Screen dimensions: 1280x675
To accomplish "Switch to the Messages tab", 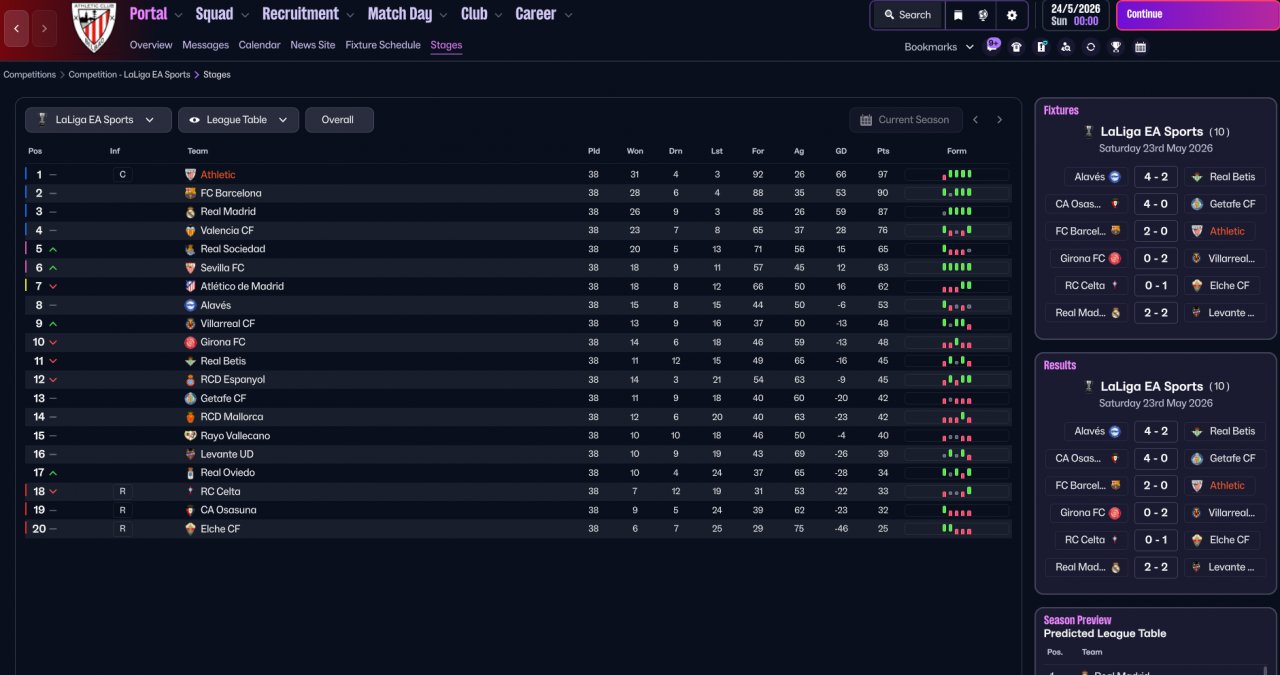I will 205,45.
